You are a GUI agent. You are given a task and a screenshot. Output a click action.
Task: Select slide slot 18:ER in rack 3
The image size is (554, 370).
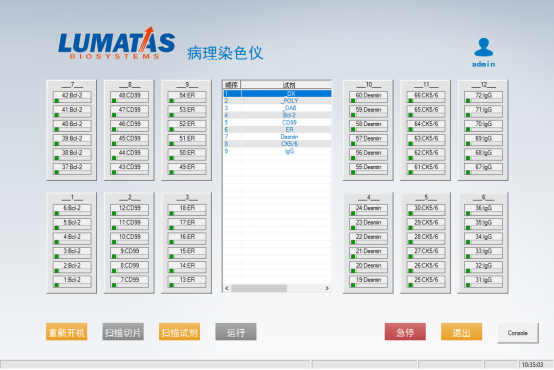[x=187, y=209]
